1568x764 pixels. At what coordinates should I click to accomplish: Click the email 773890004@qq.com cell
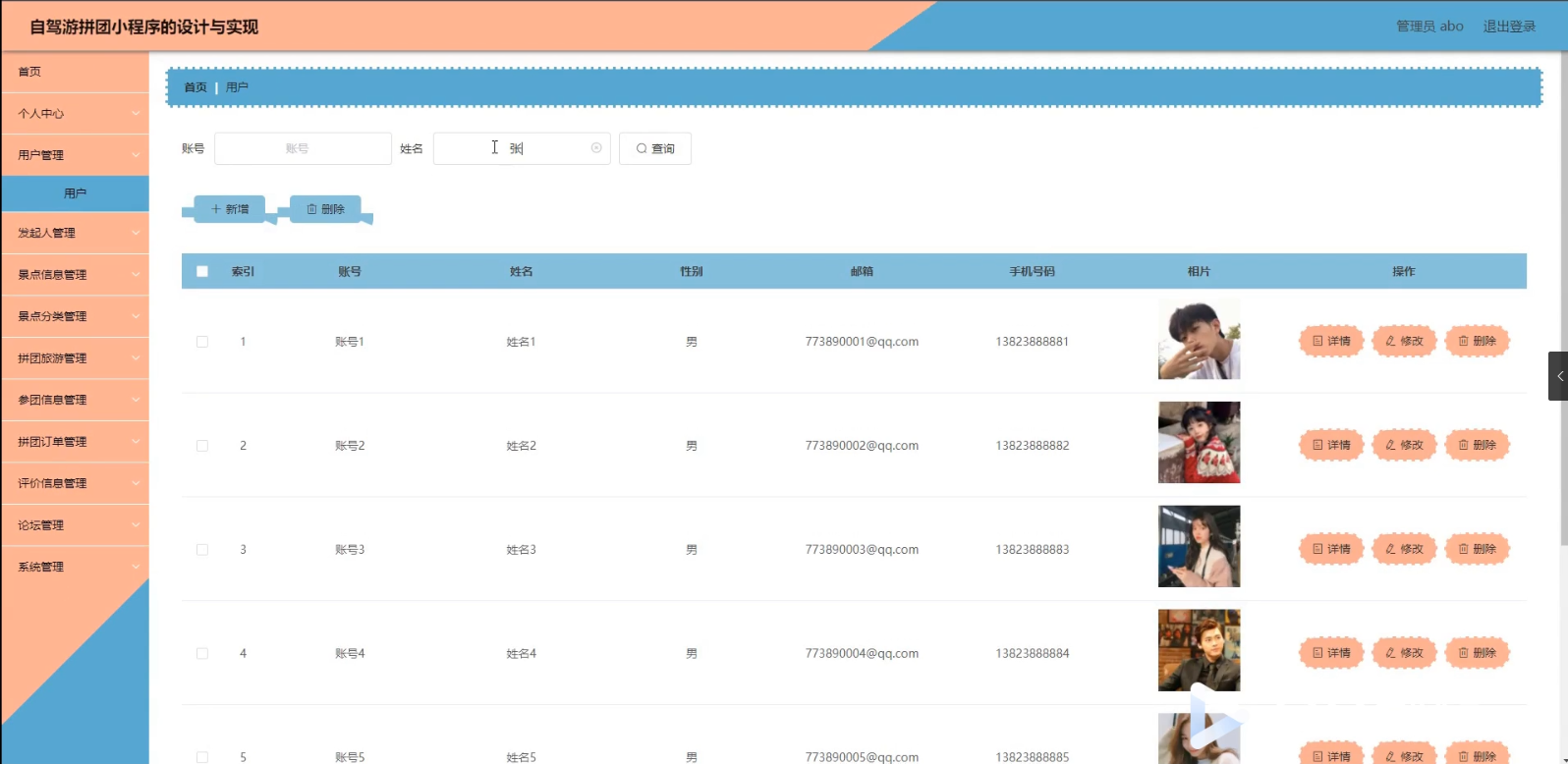coord(862,654)
